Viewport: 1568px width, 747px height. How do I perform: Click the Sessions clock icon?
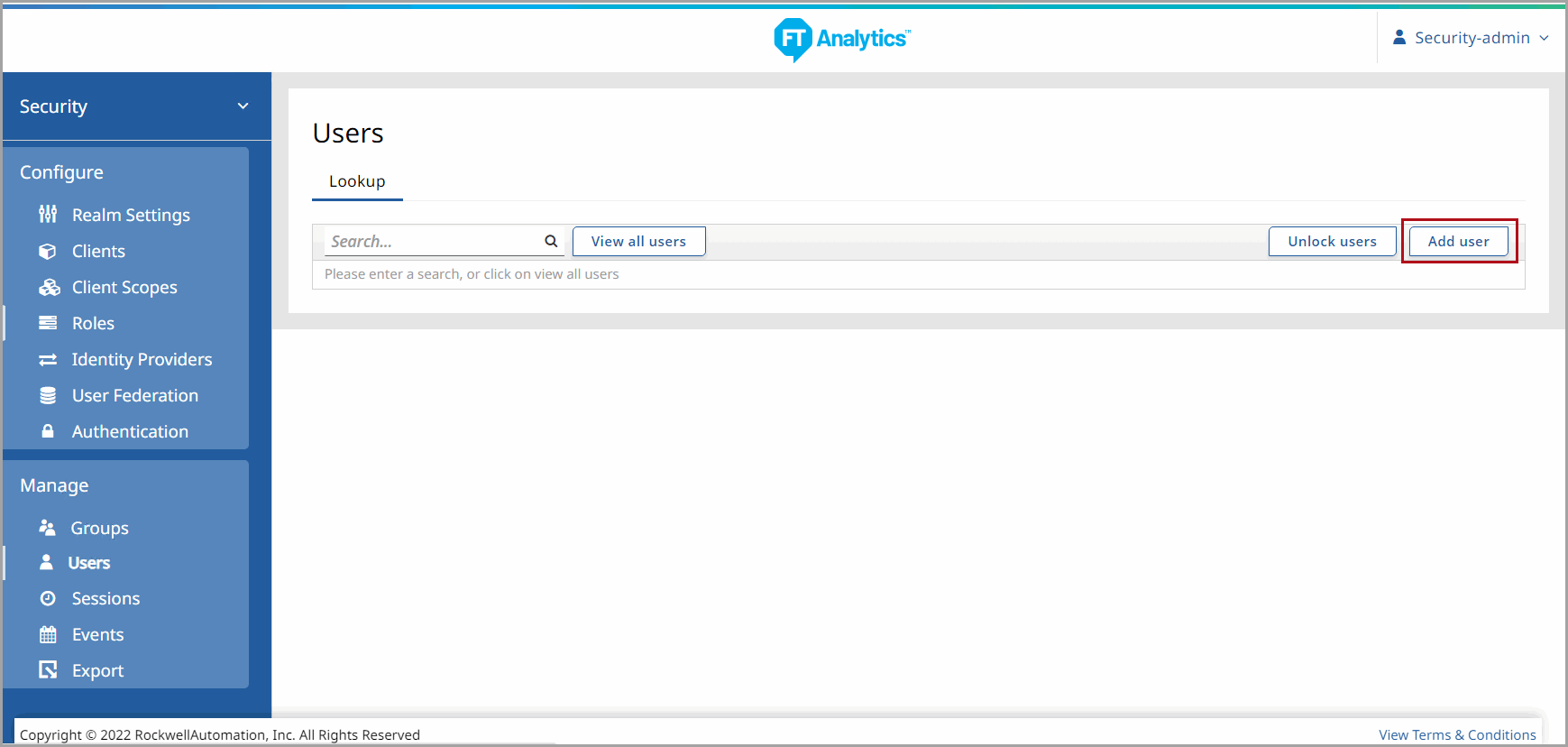[x=48, y=598]
